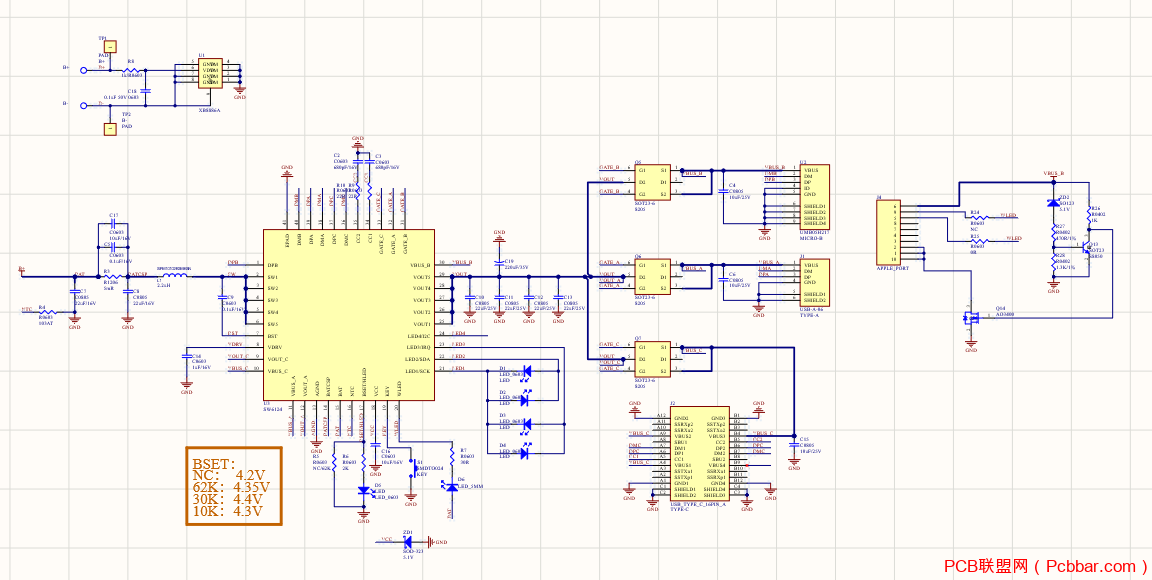
Task: Click the J1 TYPE-A USB connector
Action: coord(814,283)
